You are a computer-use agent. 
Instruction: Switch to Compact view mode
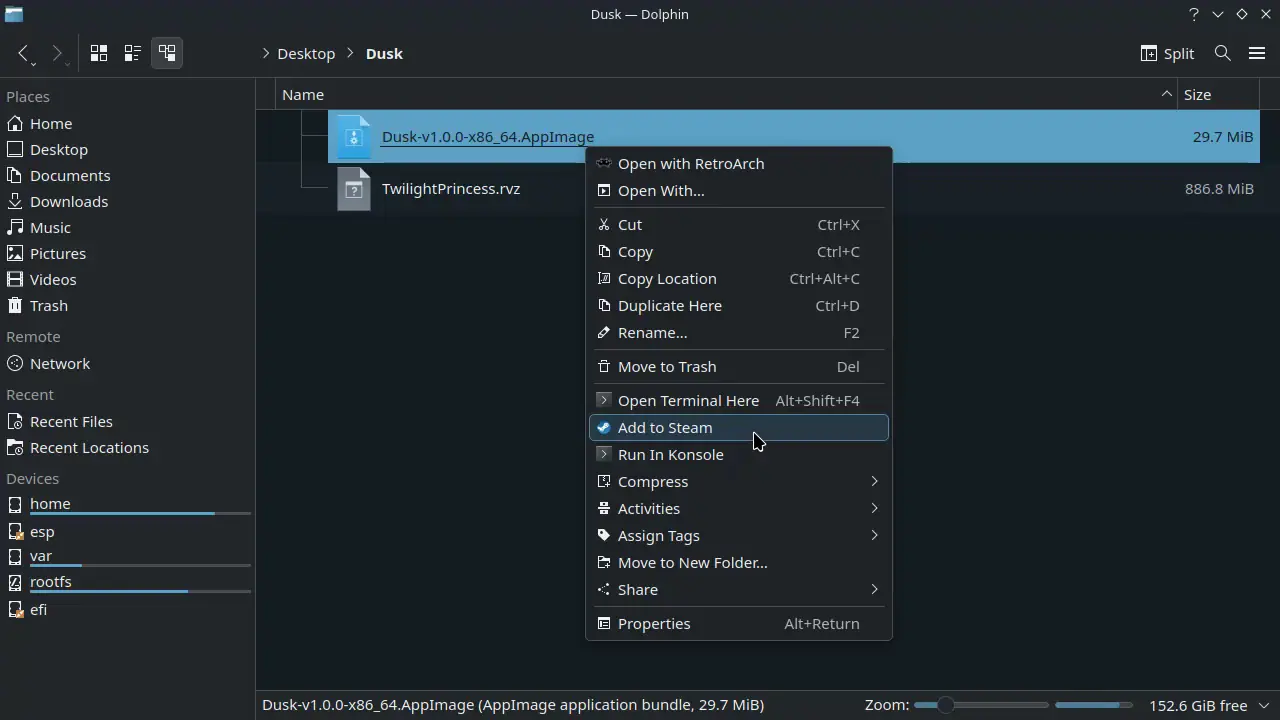coord(132,53)
